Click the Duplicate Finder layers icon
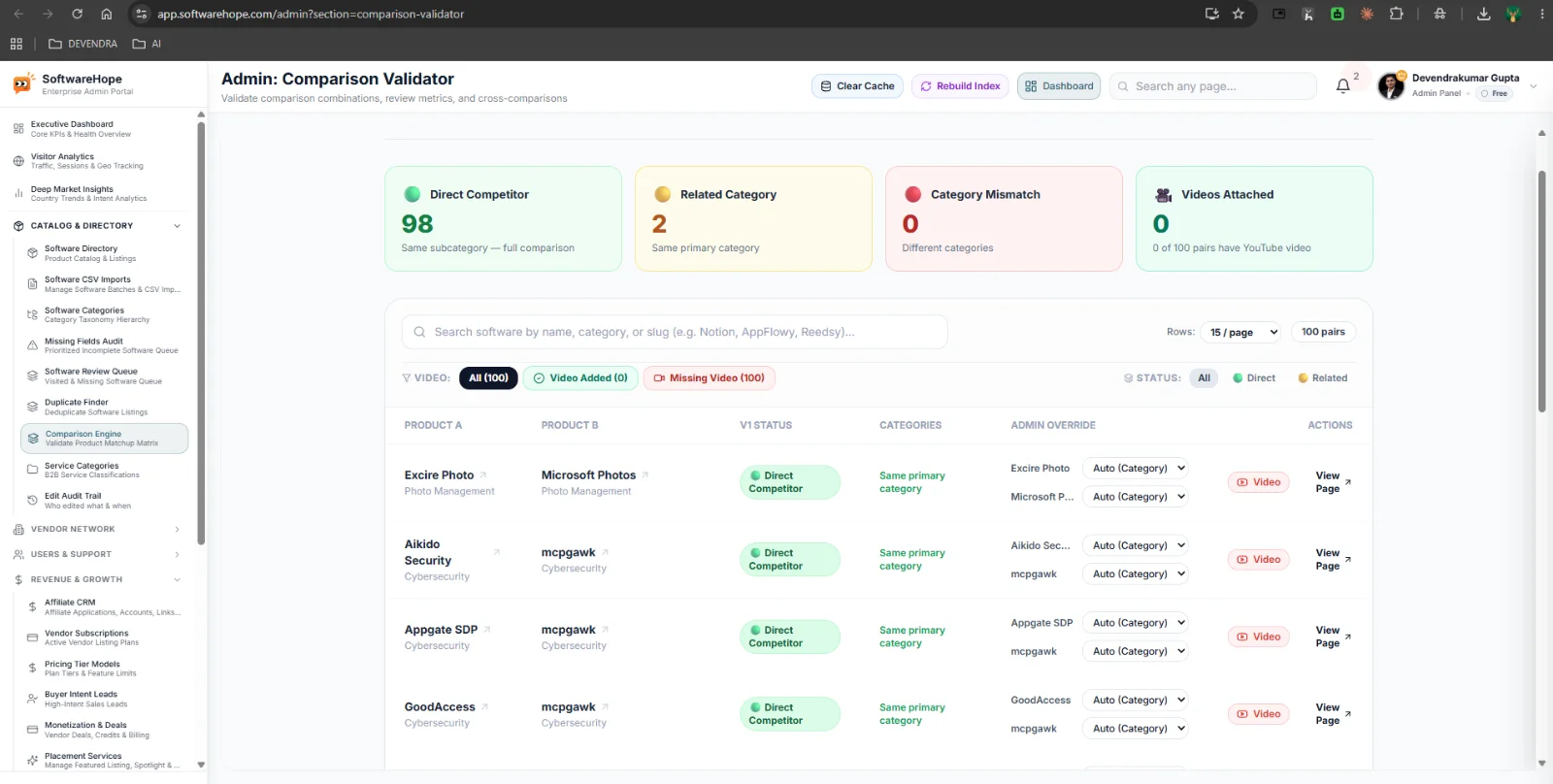1553x784 pixels. [32, 407]
